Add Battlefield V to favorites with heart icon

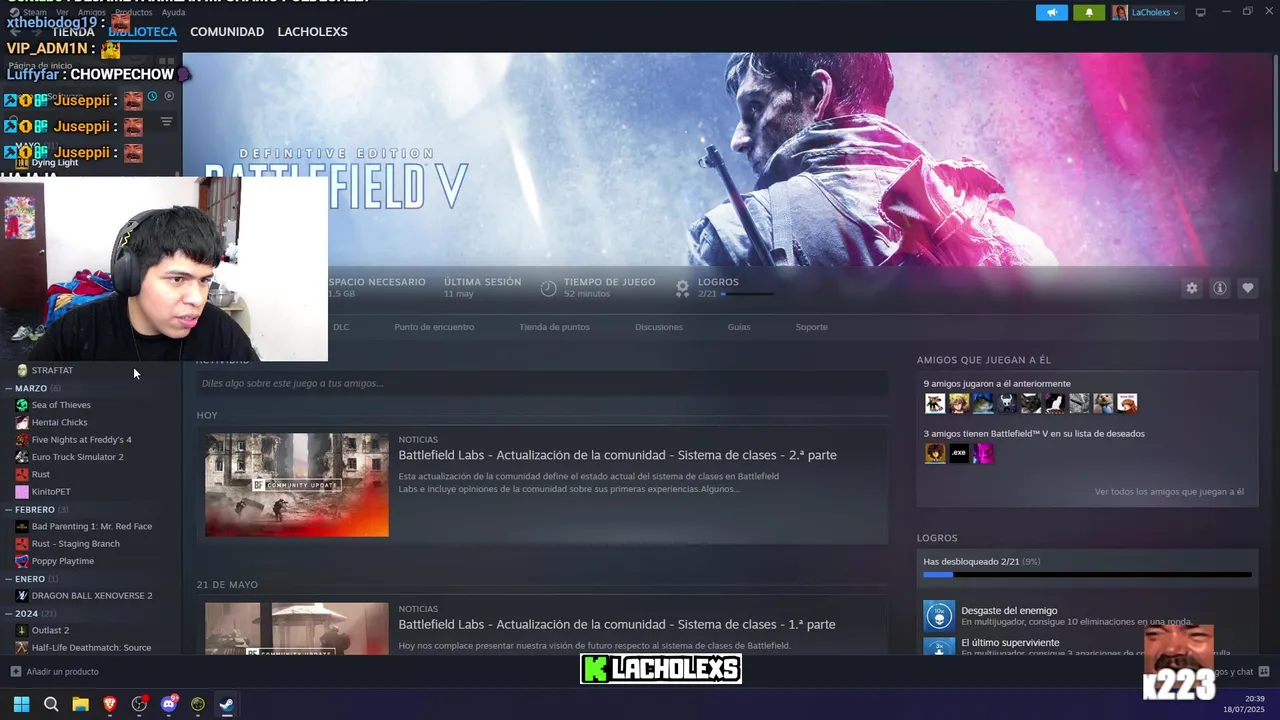pos(1248,288)
